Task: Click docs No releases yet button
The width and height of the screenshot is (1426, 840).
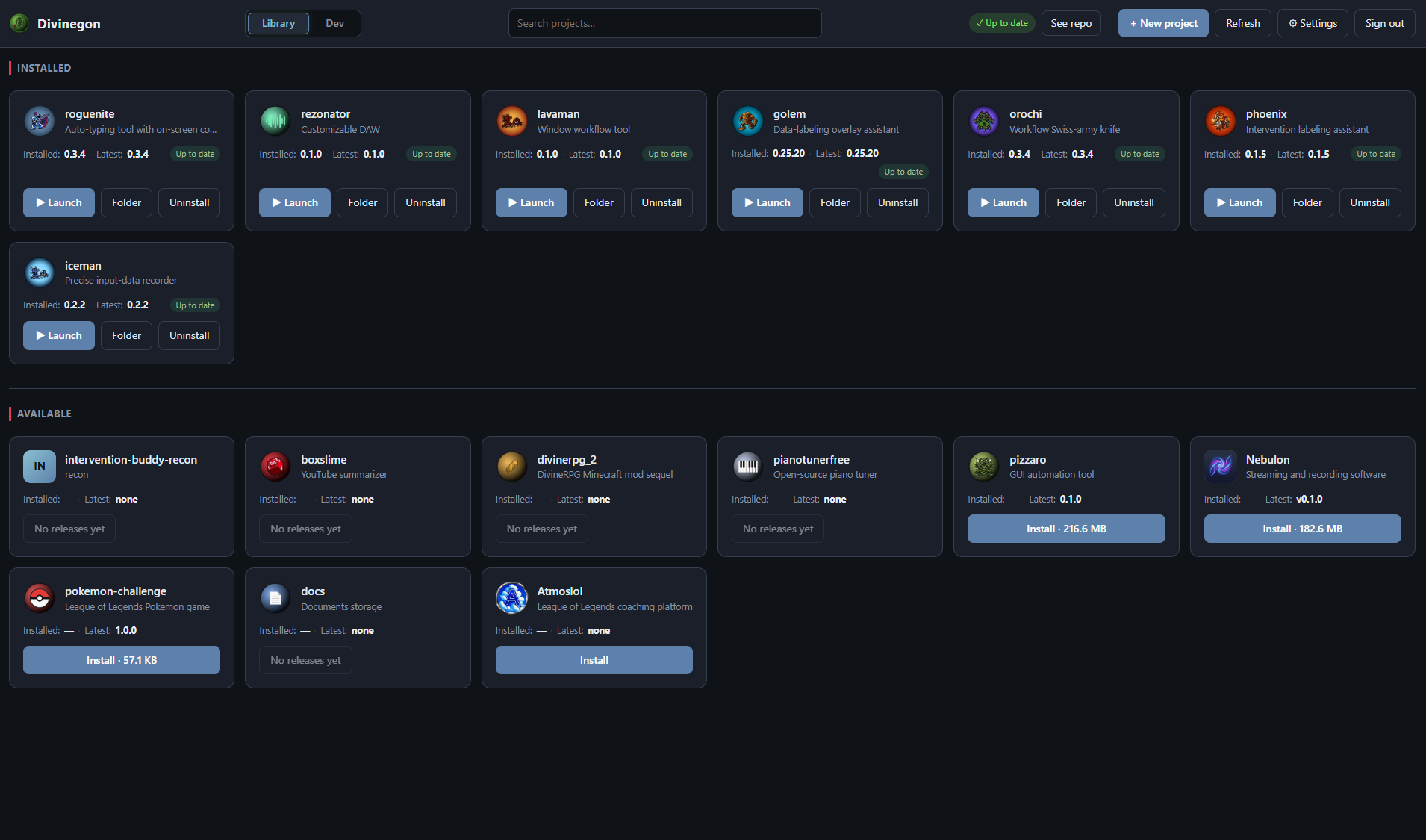Action: click(x=305, y=660)
